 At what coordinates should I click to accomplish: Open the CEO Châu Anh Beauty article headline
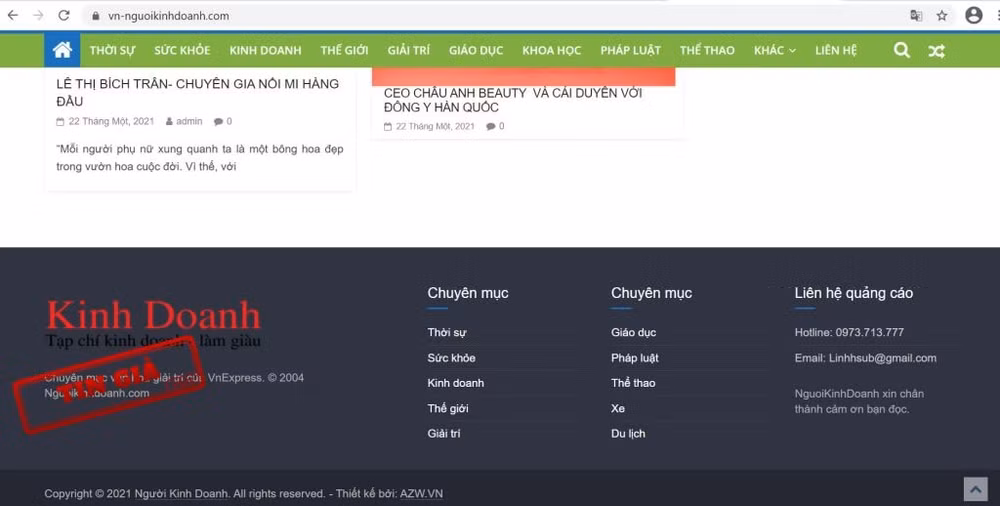point(513,100)
